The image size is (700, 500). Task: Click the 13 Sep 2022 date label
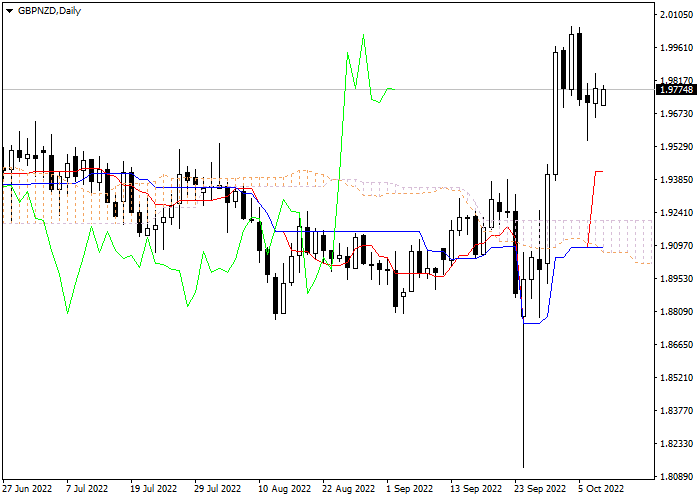click(x=476, y=489)
